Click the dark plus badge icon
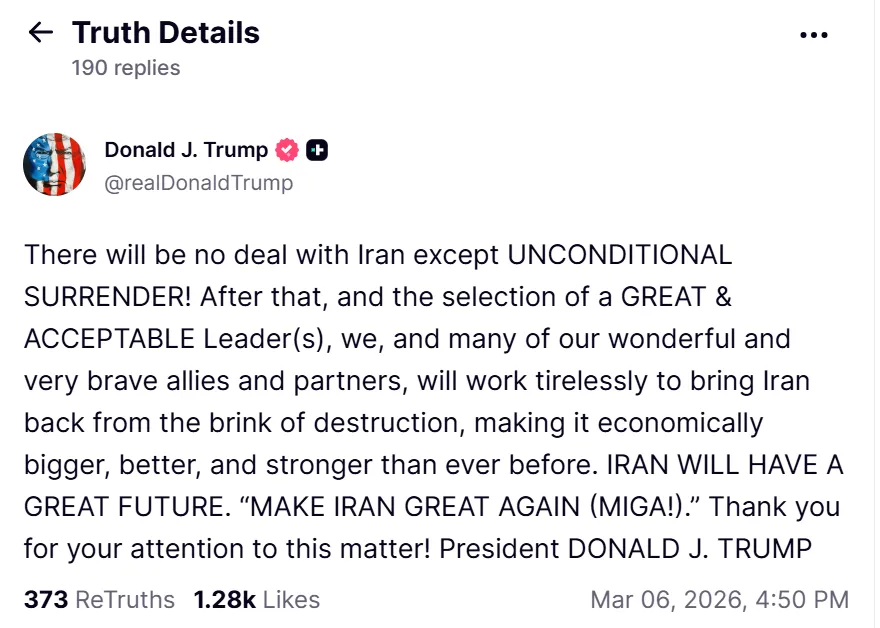Viewport: 880px width, 628px height. click(317, 150)
